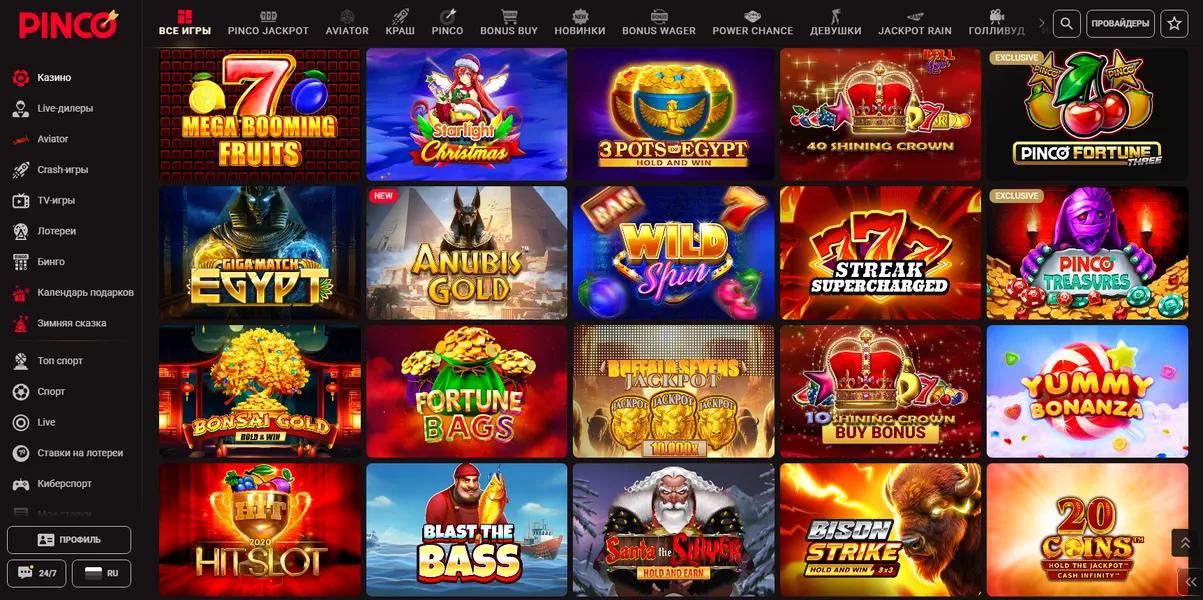Open Live-дилеры in the sidebar
The height and width of the screenshot is (600, 1203).
66,108
